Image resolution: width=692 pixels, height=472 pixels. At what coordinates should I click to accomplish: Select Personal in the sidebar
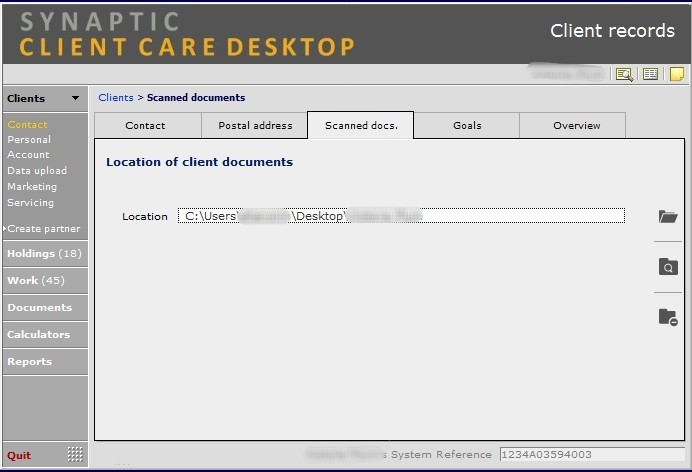coord(29,139)
